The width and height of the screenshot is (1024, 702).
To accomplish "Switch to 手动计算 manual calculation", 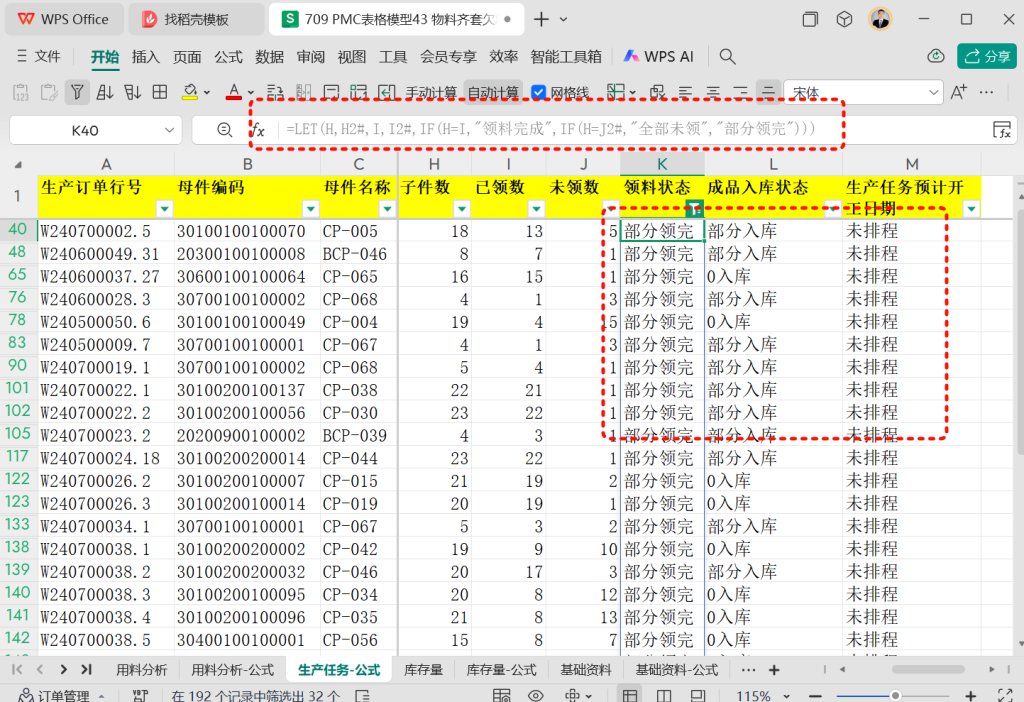I will tap(430, 93).
